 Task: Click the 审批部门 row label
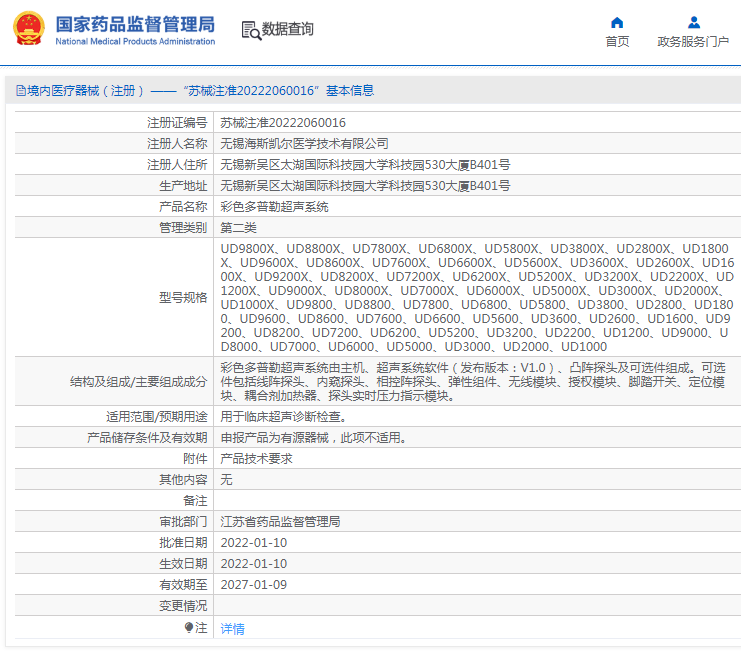(x=183, y=522)
